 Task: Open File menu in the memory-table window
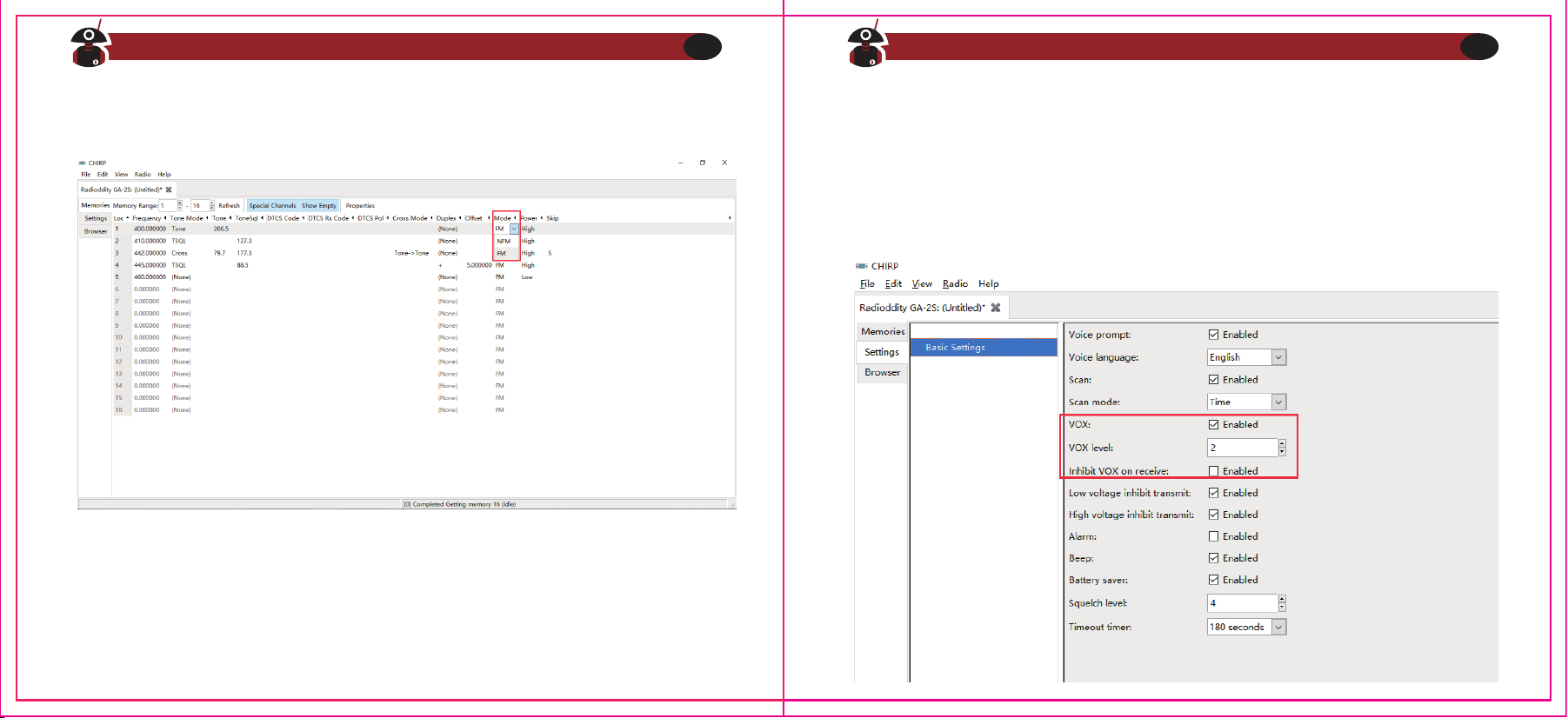point(86,175)
